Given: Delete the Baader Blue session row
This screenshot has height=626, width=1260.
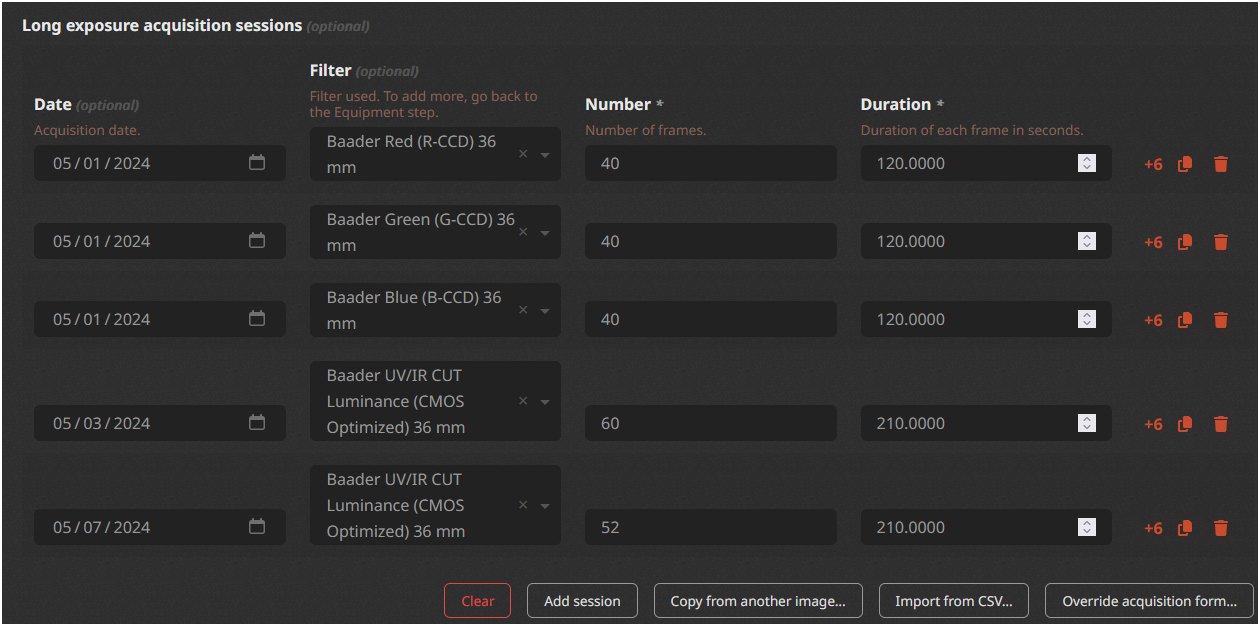Looking at the screenshot, I should (x=1220, y=320).
